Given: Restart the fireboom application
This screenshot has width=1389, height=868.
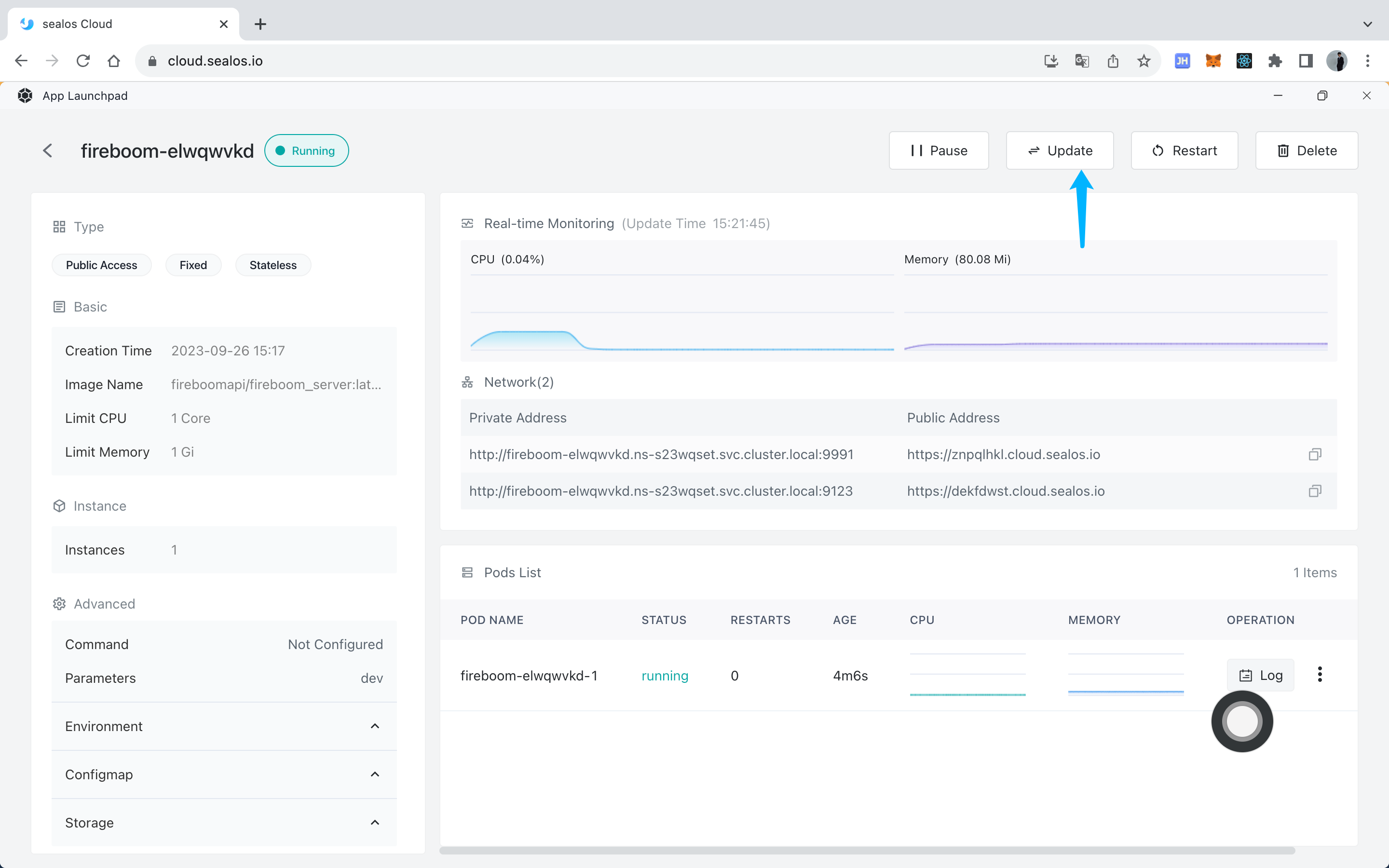Looking at the screenshot, I should pos(1184,150).
